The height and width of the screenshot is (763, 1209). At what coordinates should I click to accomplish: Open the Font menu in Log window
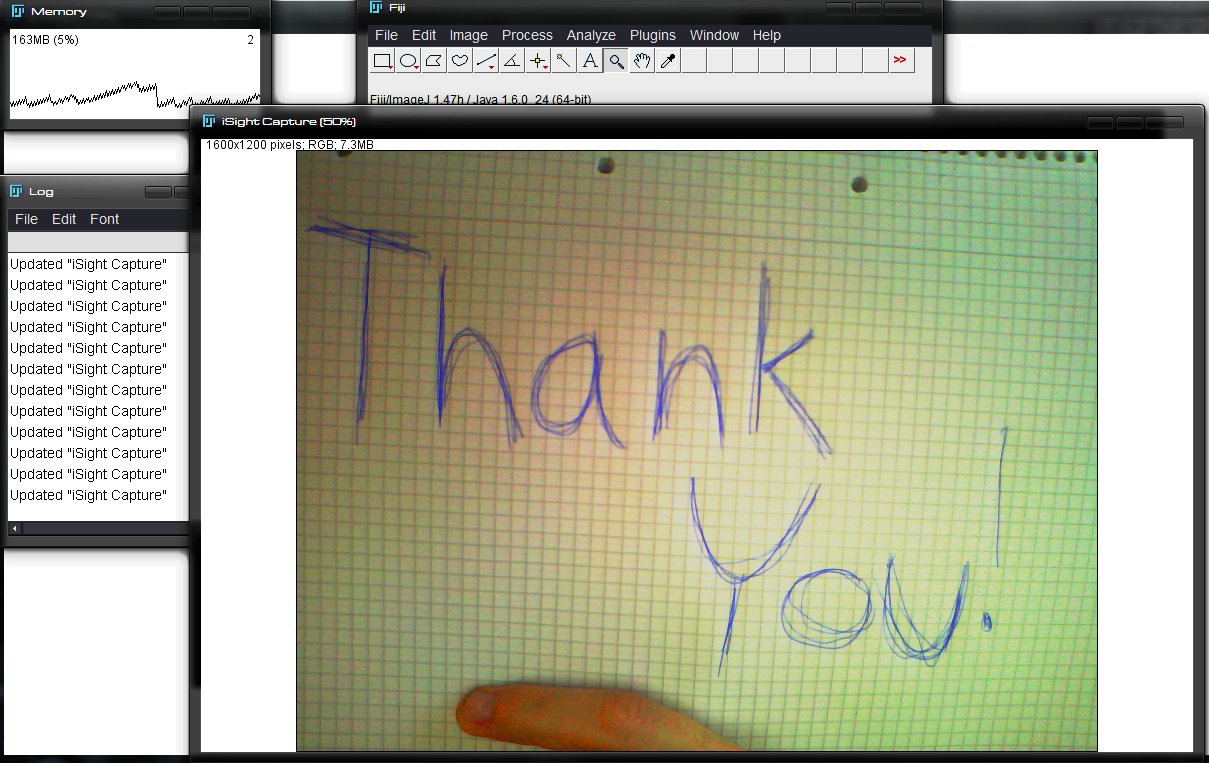click(x=104, y=219)
